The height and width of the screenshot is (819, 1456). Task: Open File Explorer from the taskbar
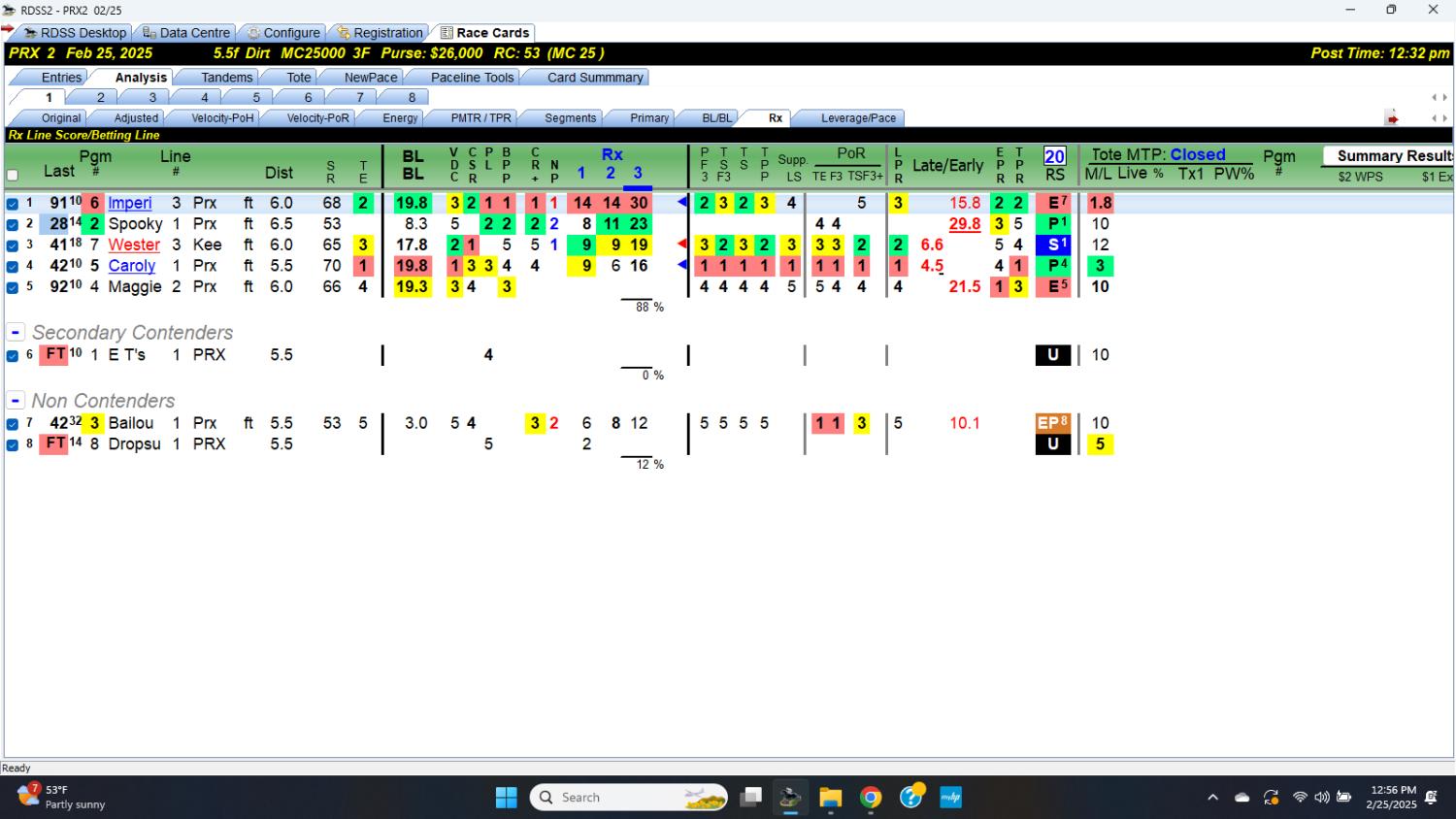(830, 798)
